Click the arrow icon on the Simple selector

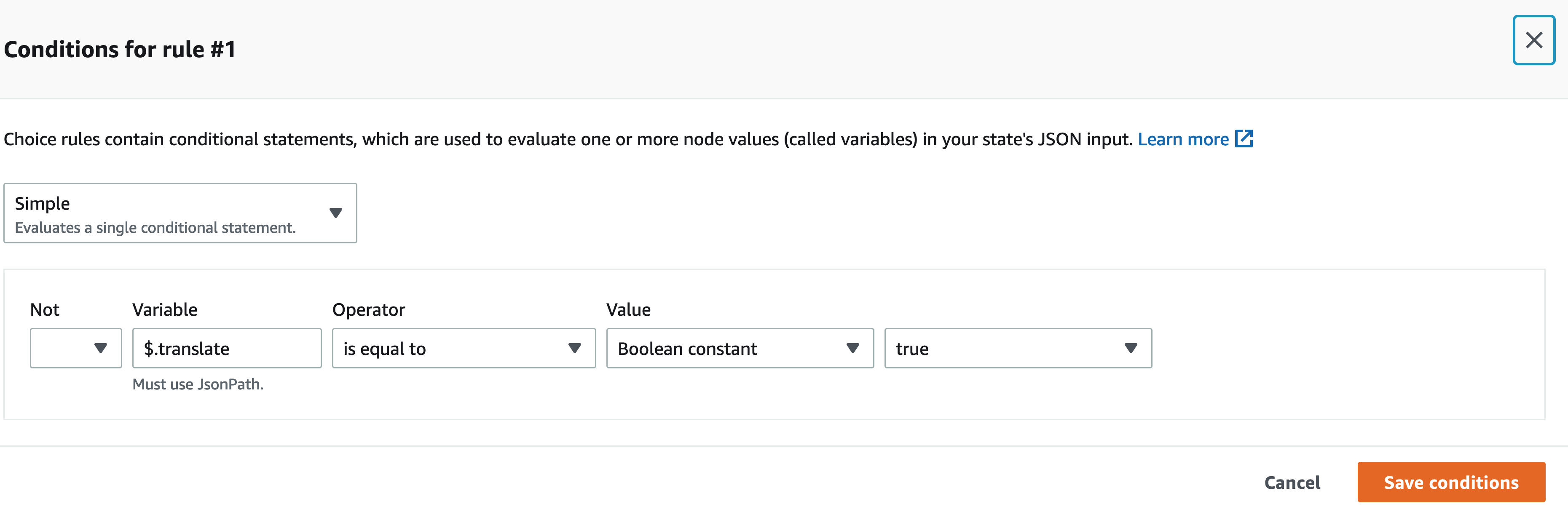pos(335,213)
